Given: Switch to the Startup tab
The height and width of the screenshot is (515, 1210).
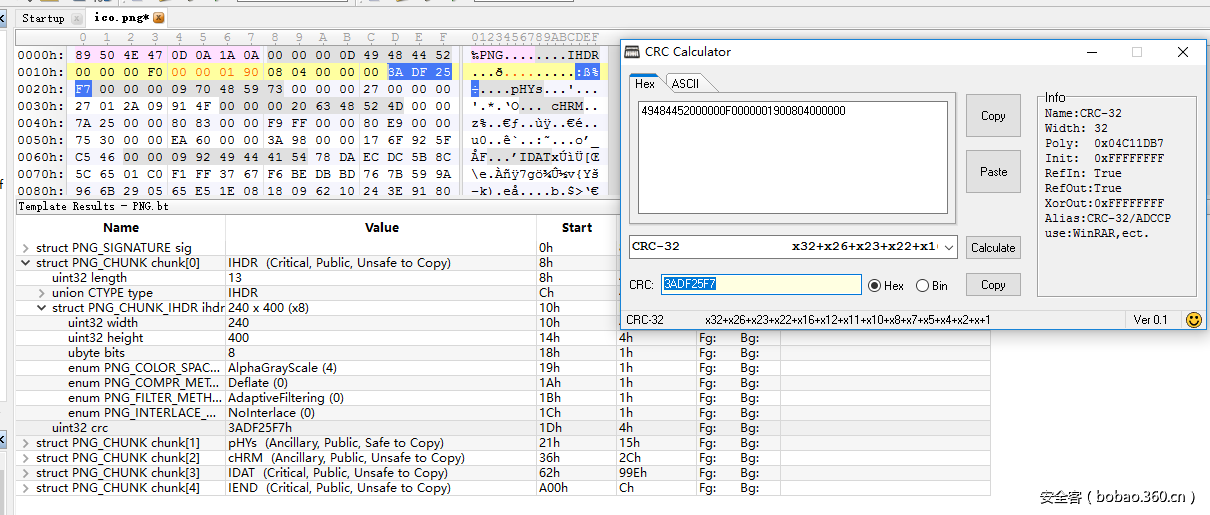Looking at the screenshot, I should pos(43,18).
